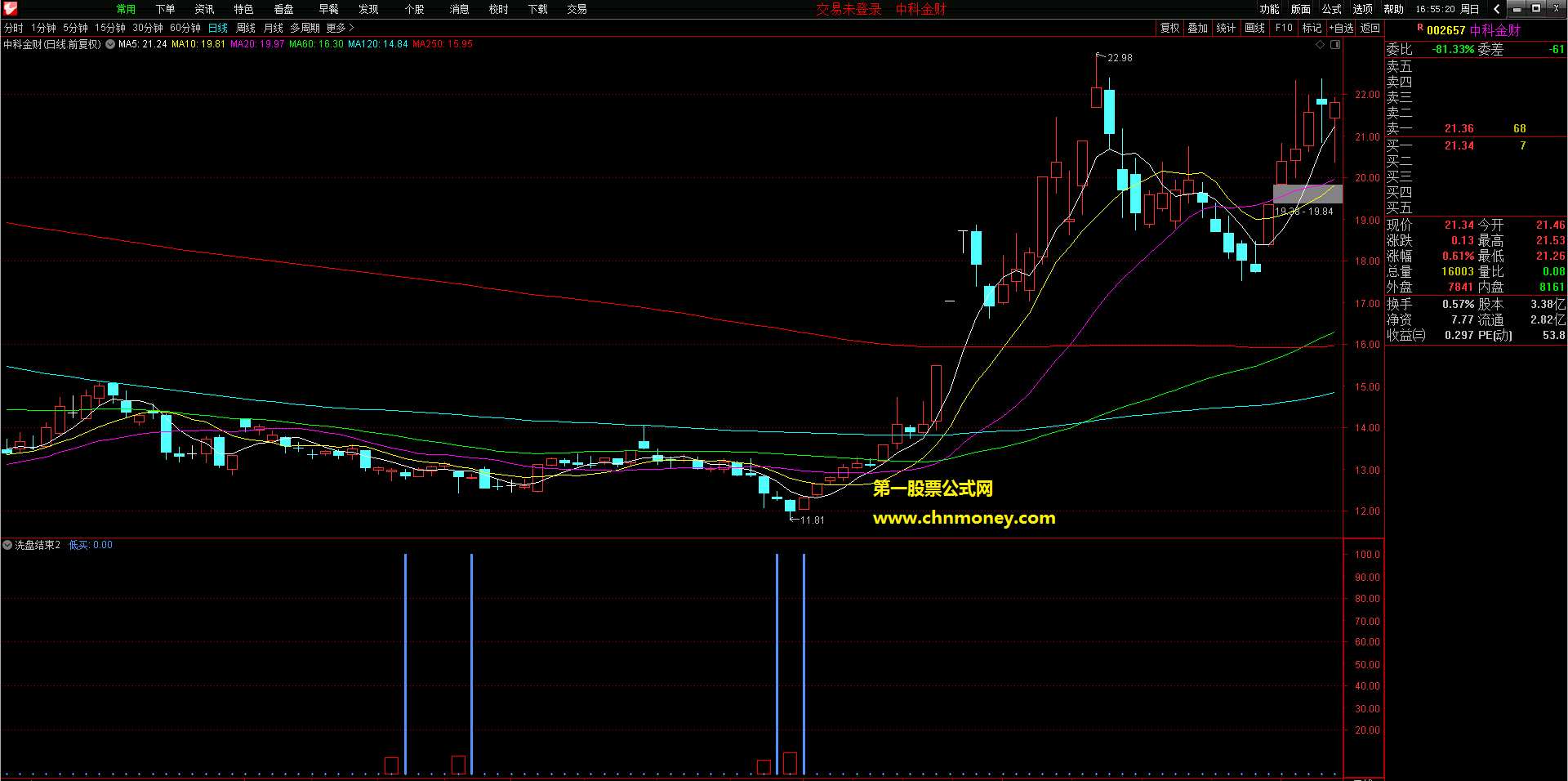Screen dimensions: 1568x781
Task: Click the 标记 mark button
Action: pos(1312,28)
